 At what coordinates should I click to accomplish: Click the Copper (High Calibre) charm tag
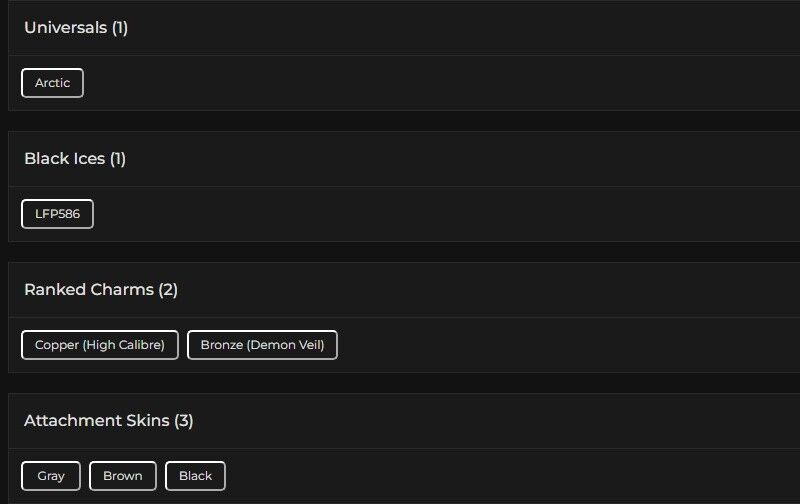tap(100, 345)
